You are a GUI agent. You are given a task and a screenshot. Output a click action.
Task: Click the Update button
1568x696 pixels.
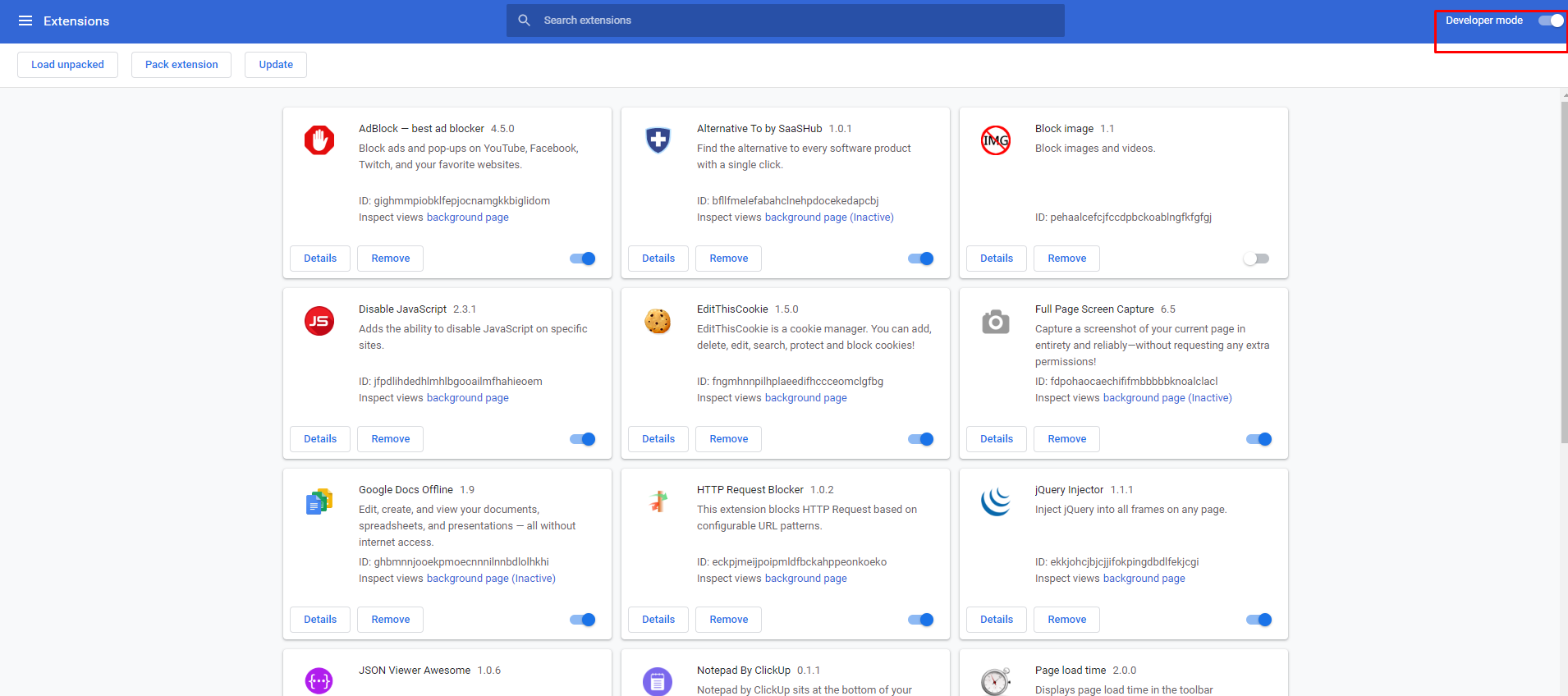(x=276, y=65)
